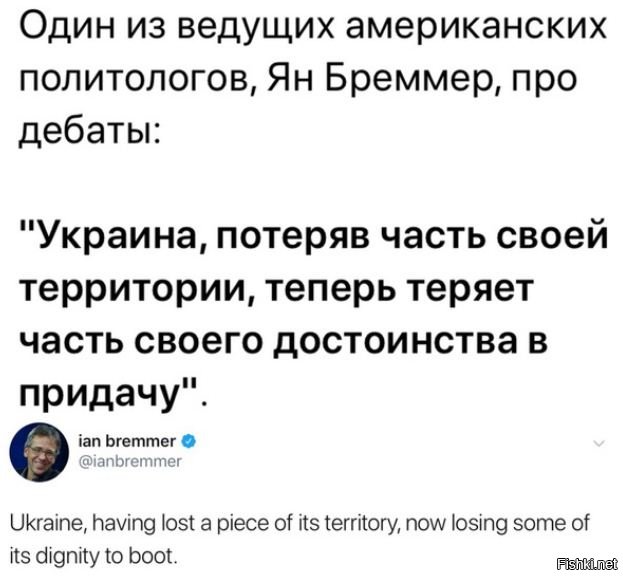Click the heading 'Один из ведущих американских'
623x576 pixels.
pos(313,30)
